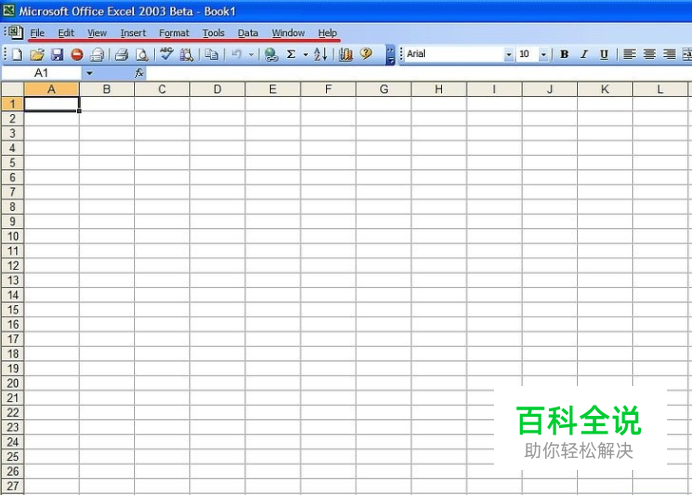692x495 pixels.
Task: Click inside the Name Box showing A1
Action: (41, 73)
